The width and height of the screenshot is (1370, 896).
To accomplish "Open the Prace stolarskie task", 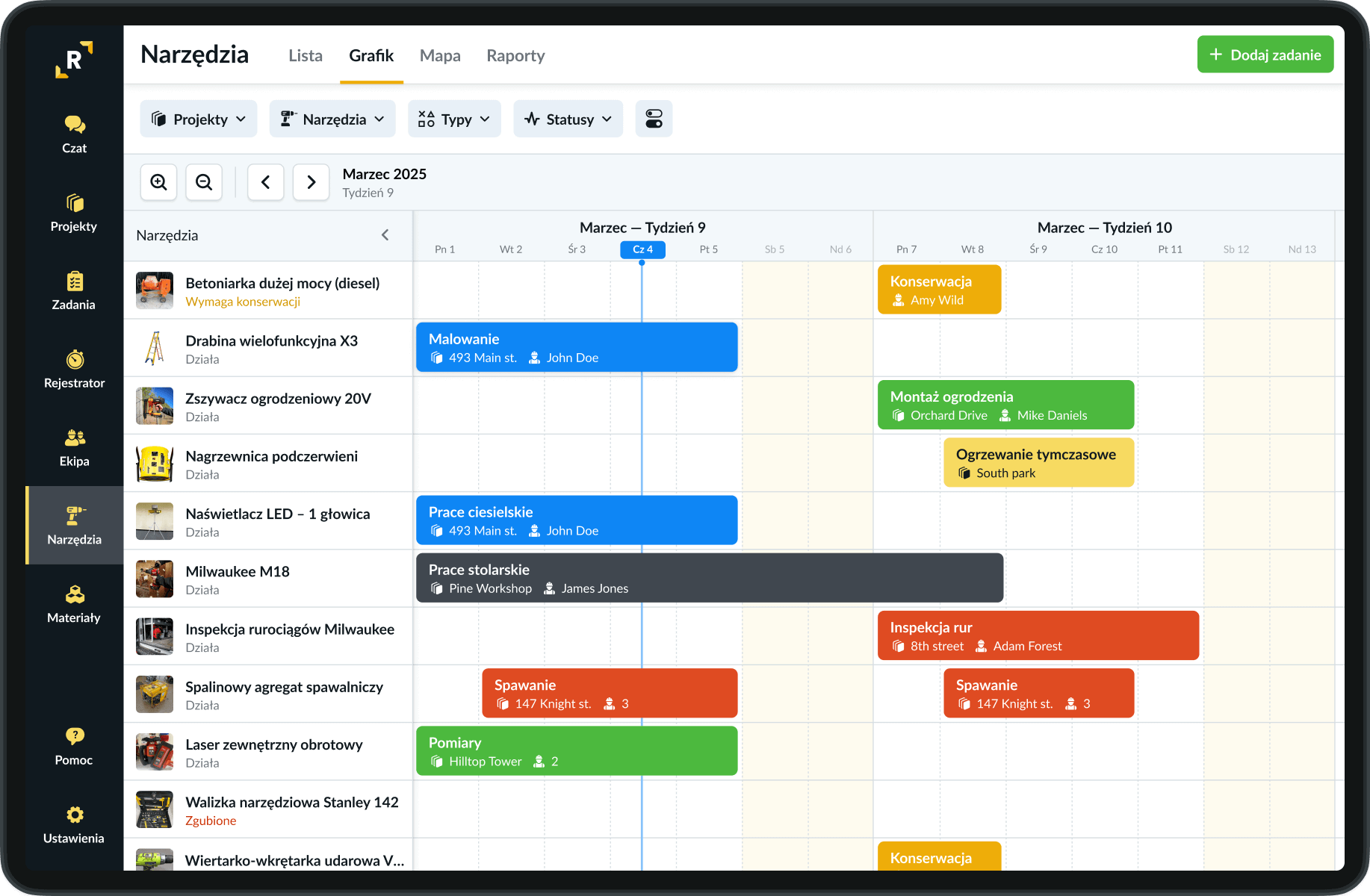I will 710,578.
